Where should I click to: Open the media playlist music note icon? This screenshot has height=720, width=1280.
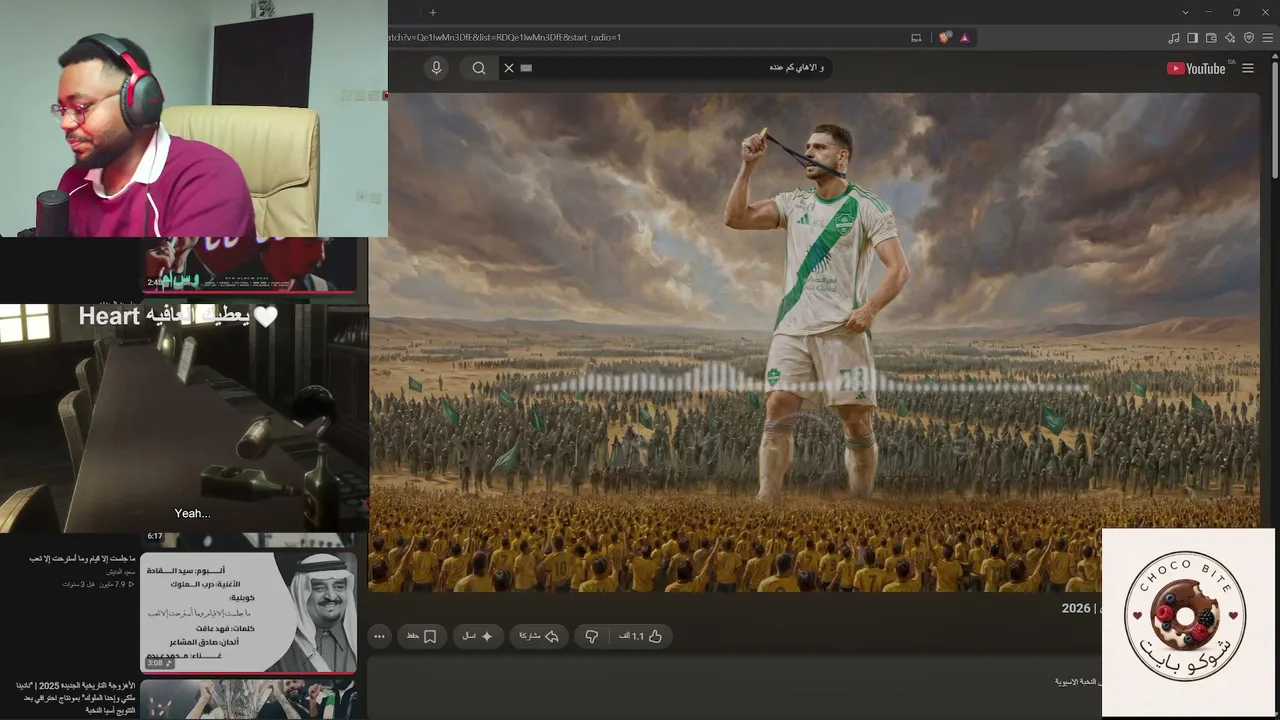pyautogui.click(x=1173, y=38)
